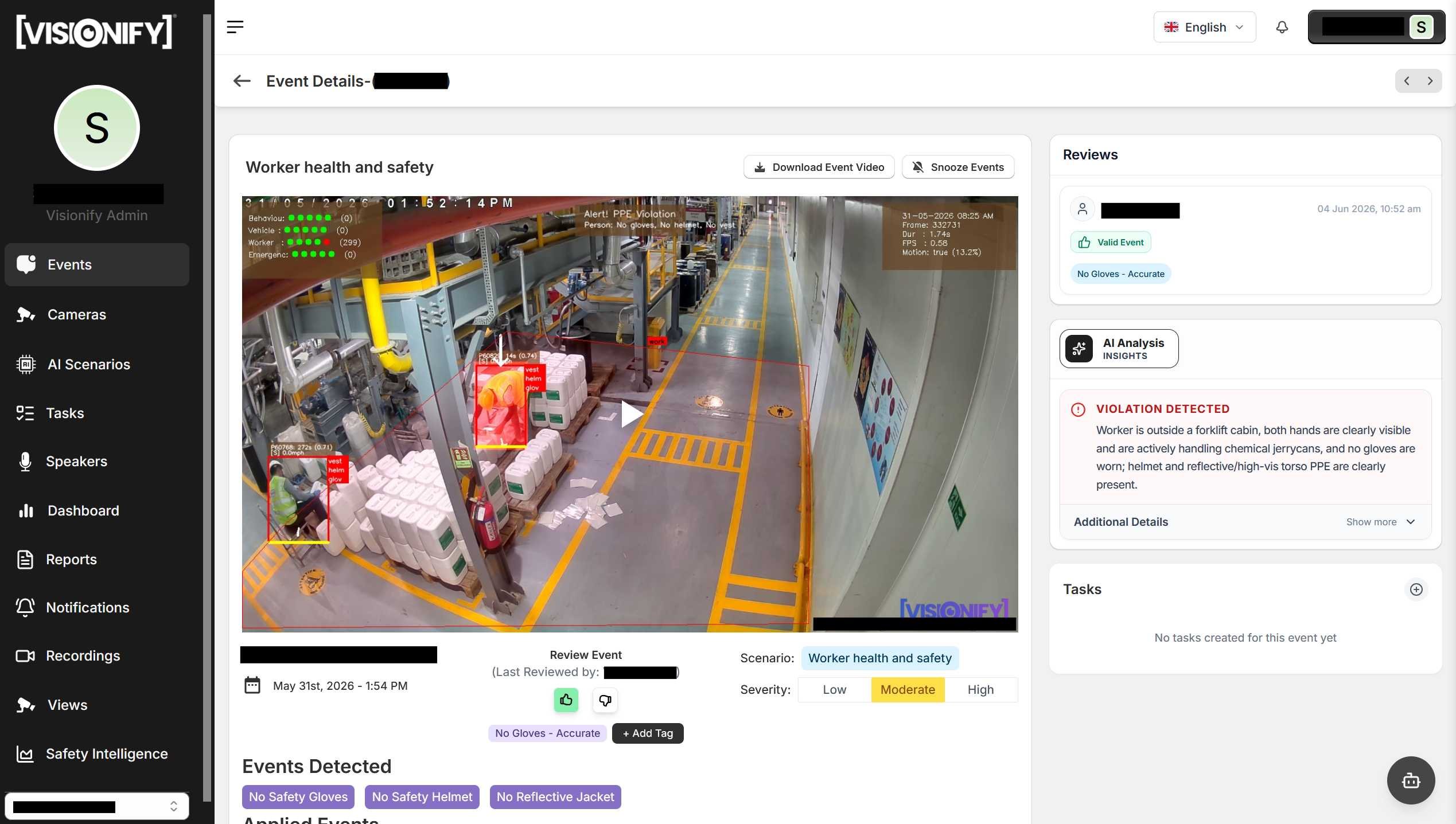Click the Valid Event review badge

pos(1111,242)
